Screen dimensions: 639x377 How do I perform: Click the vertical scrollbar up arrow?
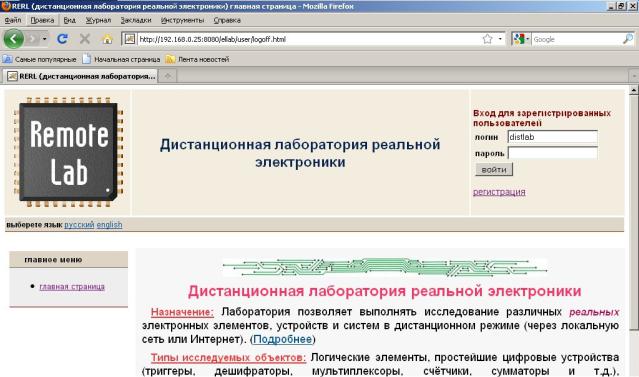pos(634,90)
